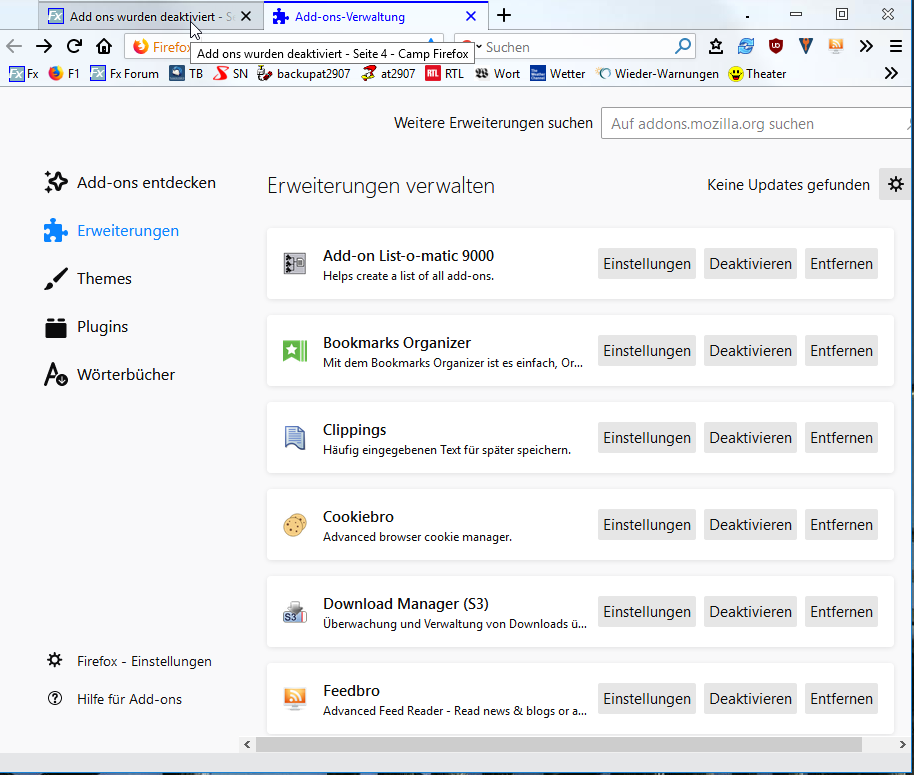Go back with the left arrow
Viewport: 914px width, 775px height.
click(x=14, y=46)
